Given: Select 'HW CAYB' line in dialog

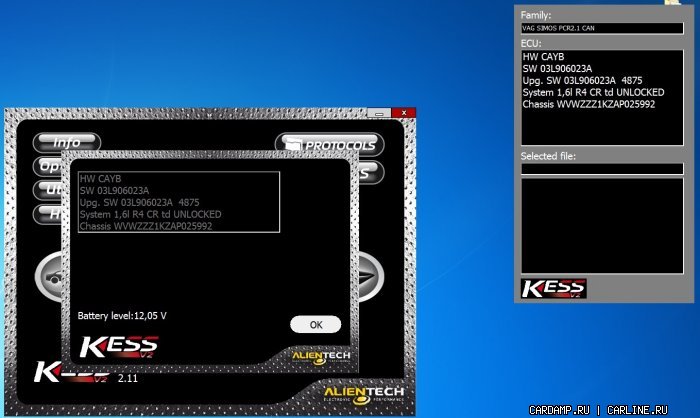Looking at the screenshot, I should (x=100, y=179).
